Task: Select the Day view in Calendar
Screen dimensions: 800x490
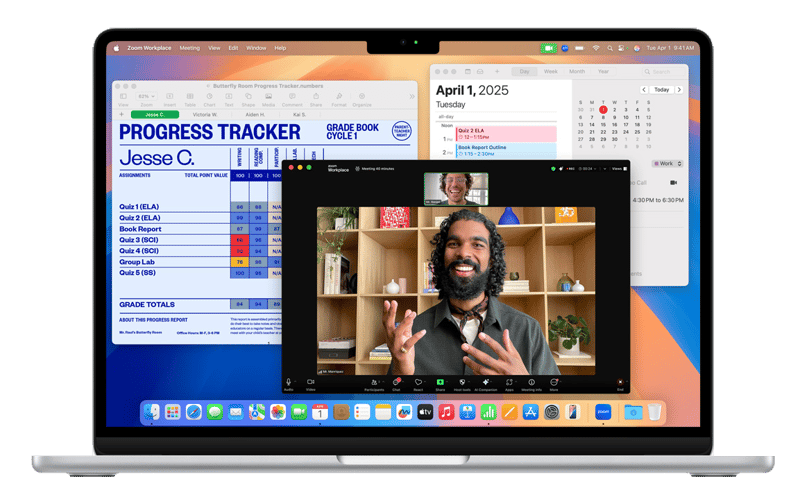Action: (524, 71)
